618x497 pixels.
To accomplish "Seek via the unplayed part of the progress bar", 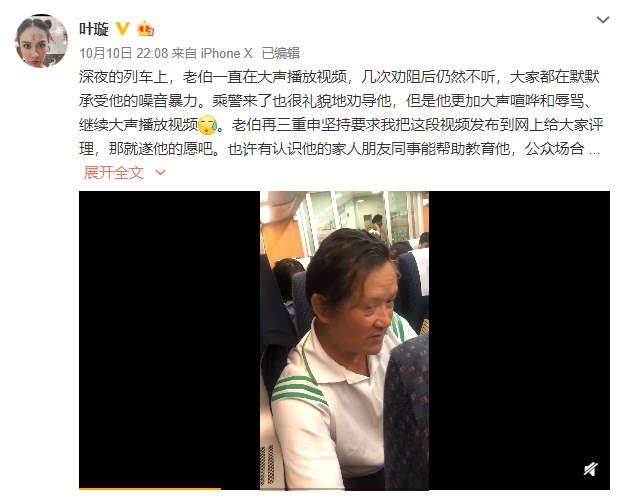I will (415, 489).
